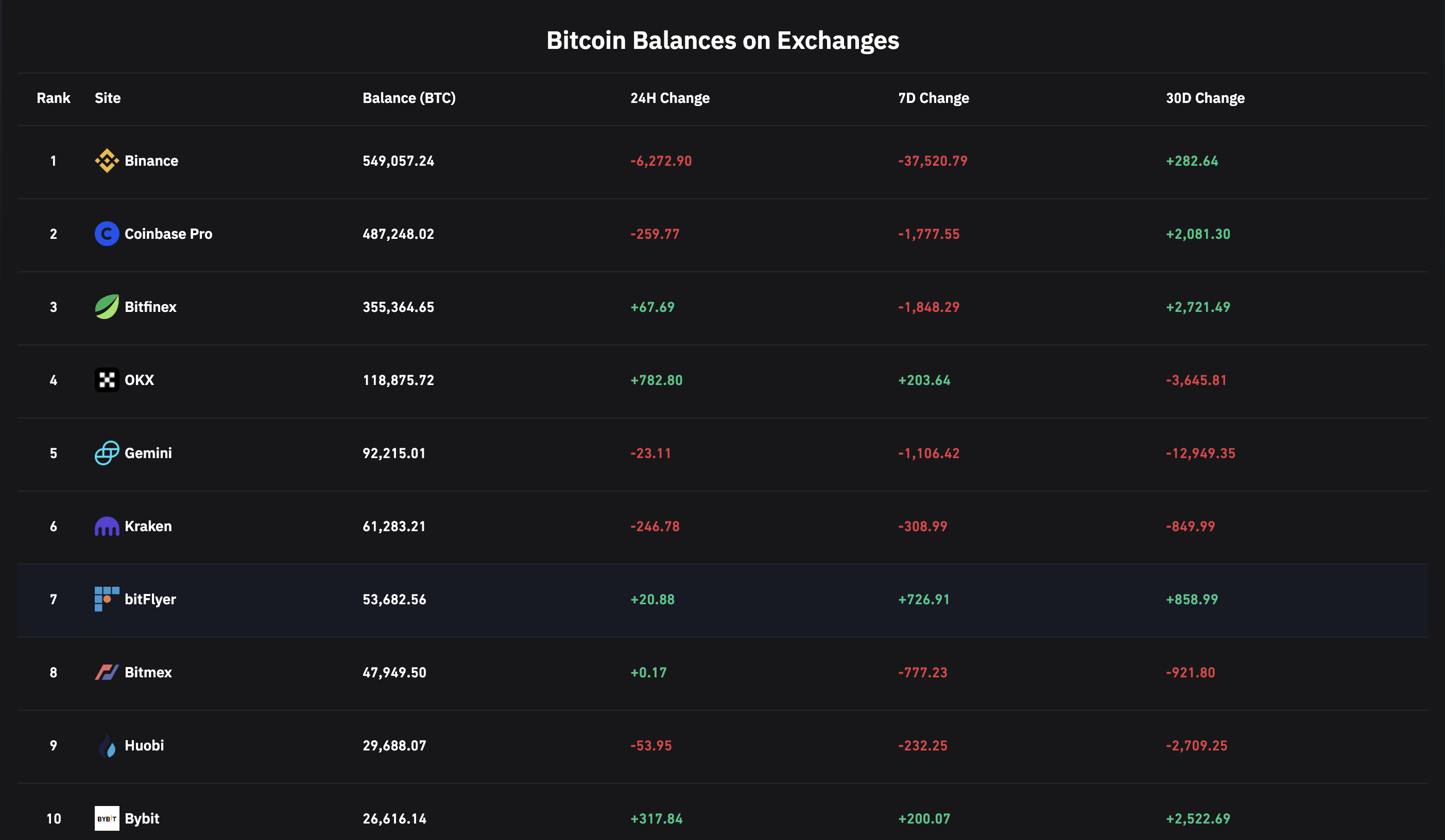Sort by 24H Change column header
1445x840 pixels.
pyautogui.click(x=670, y=98)
